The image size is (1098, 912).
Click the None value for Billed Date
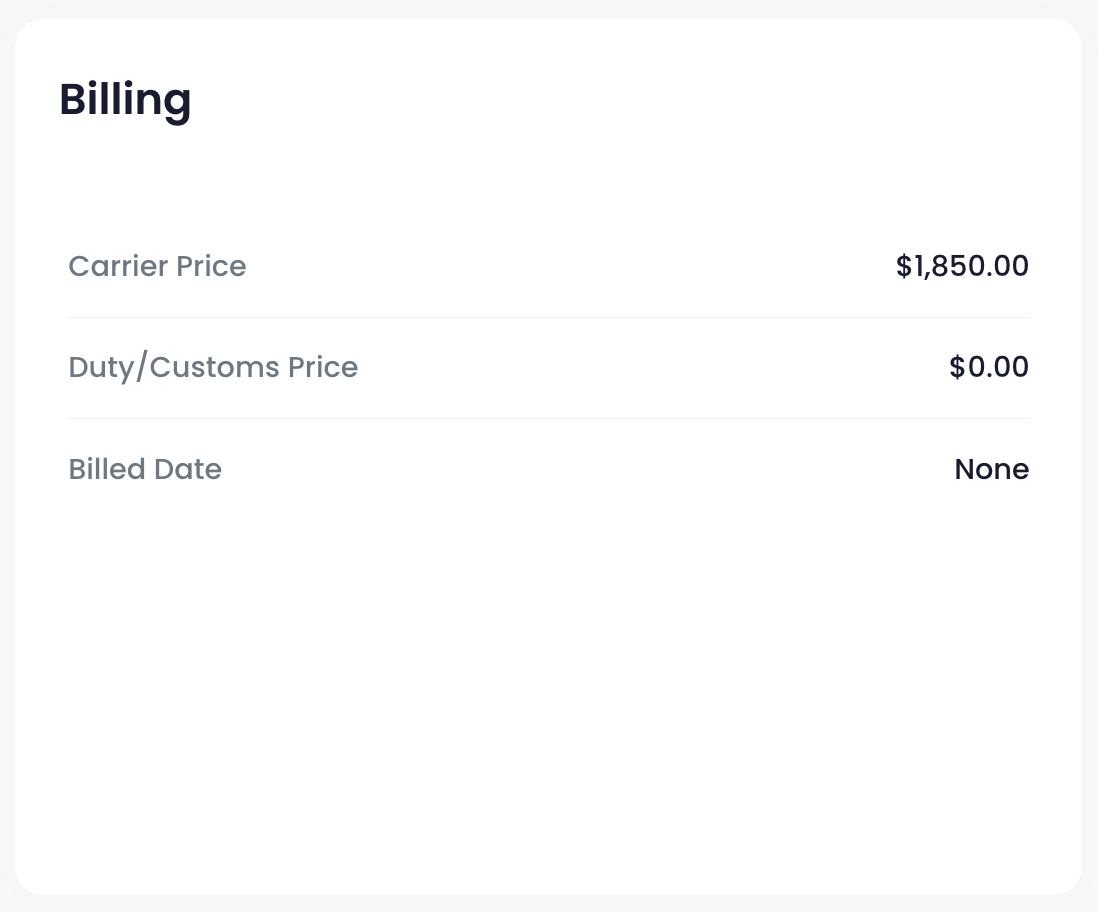pyautogui.click(x=992, y=469)
